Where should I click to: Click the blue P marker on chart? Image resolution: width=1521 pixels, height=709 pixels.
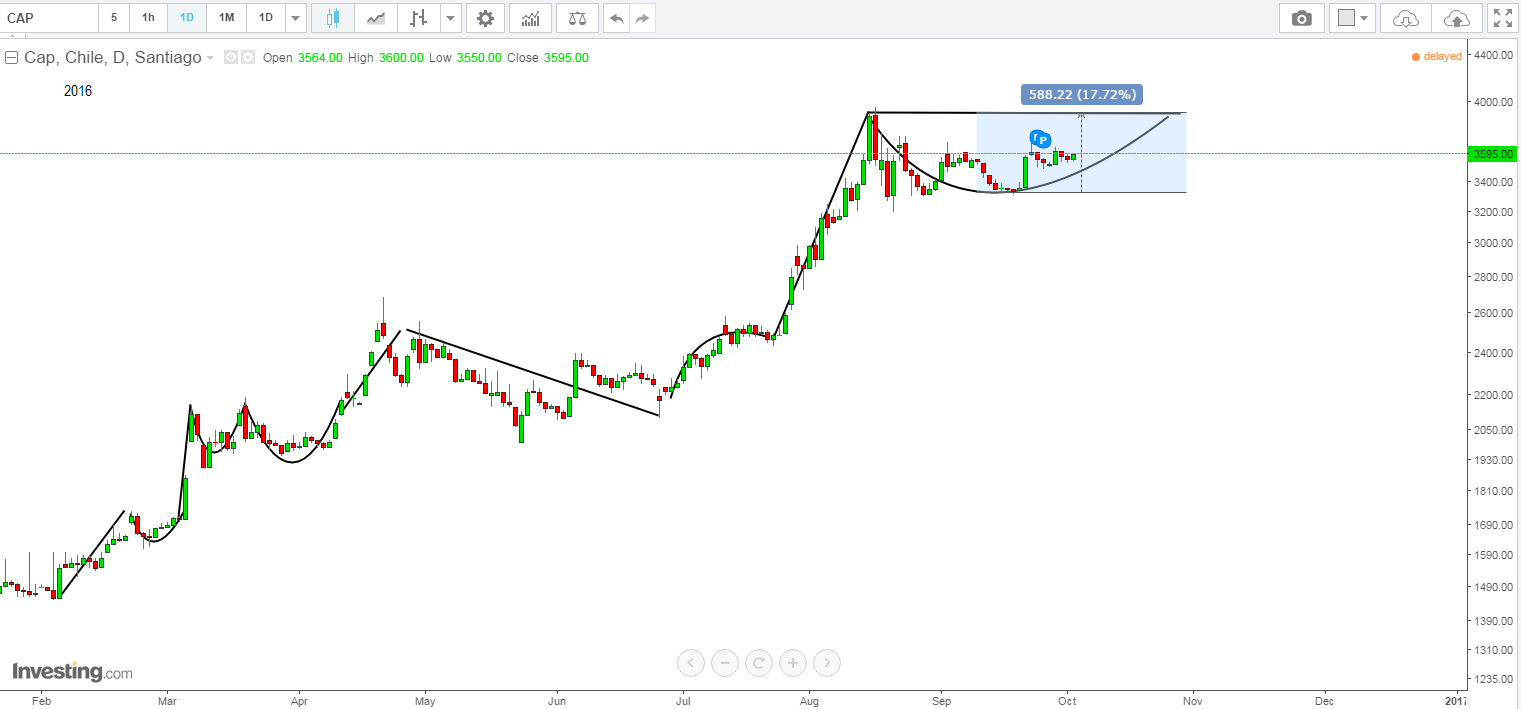click(1043, 140)
